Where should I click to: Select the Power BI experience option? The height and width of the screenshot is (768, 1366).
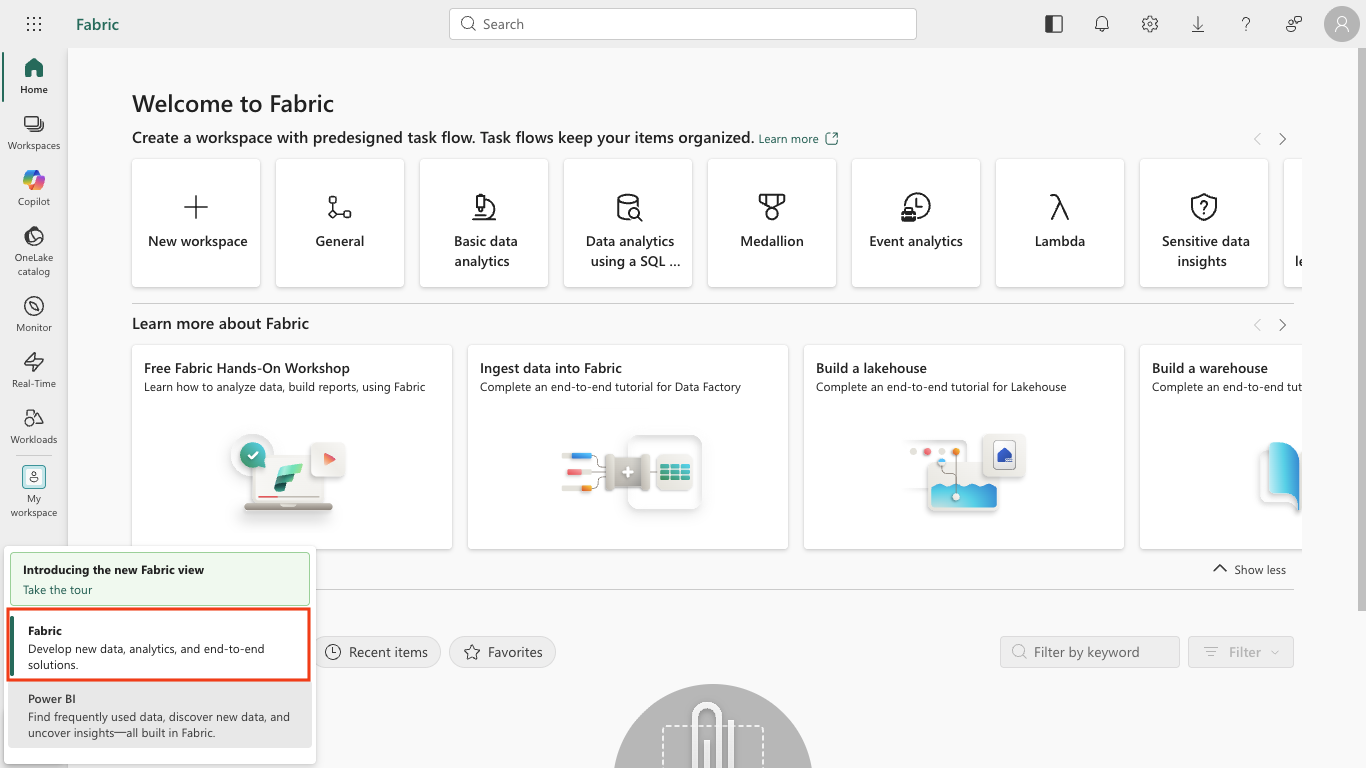(x=160, y=715)
